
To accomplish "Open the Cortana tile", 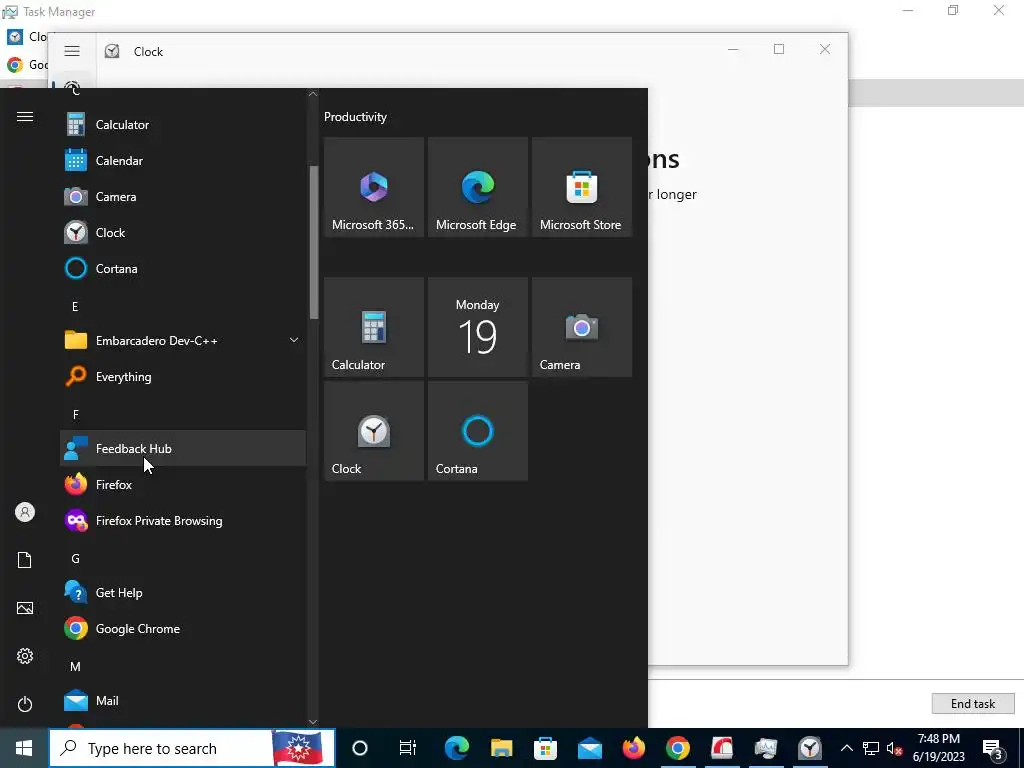I will (x=477, y=431).
